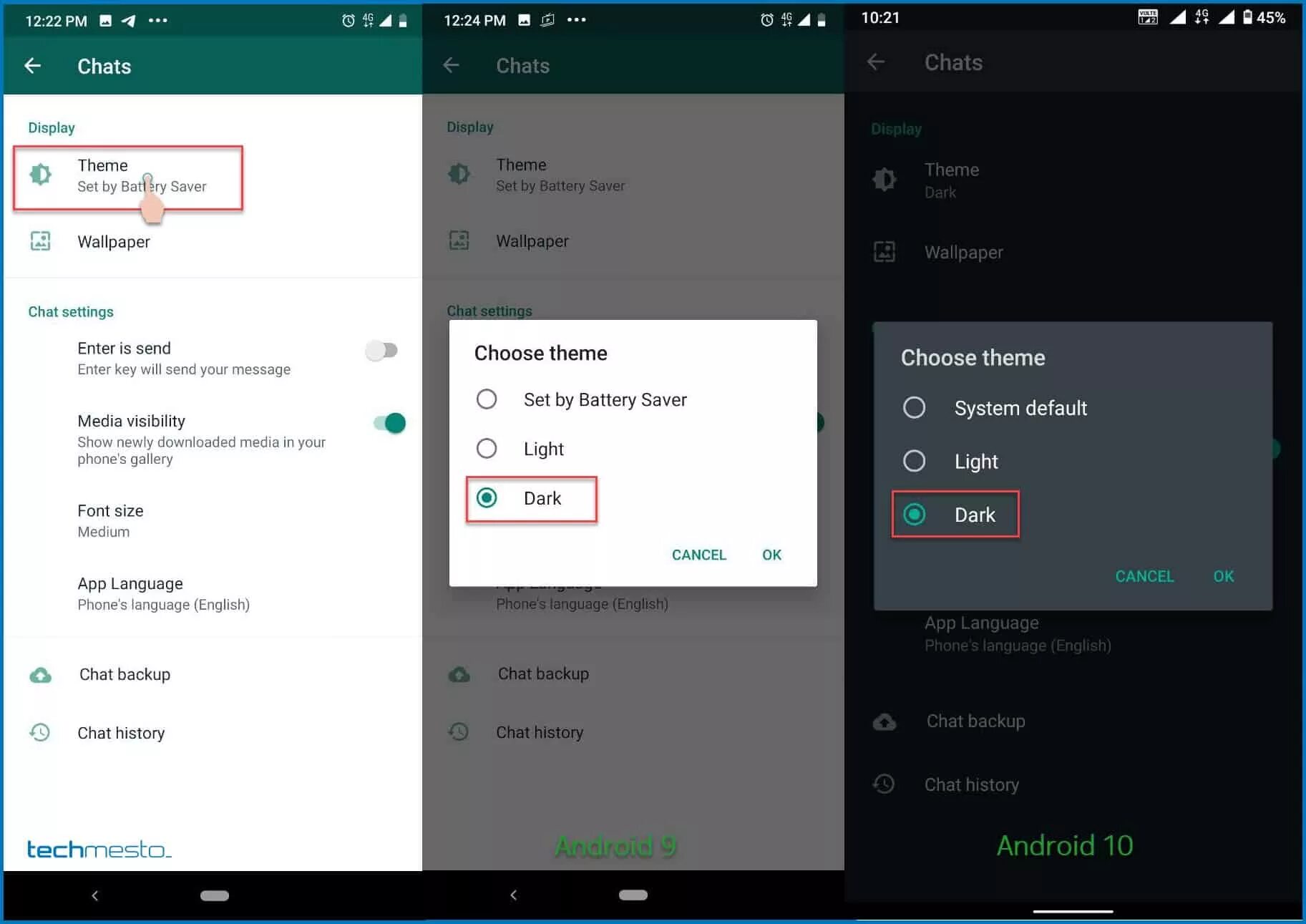
Task: Open Font size Medium setting
Action: [213, 520]
